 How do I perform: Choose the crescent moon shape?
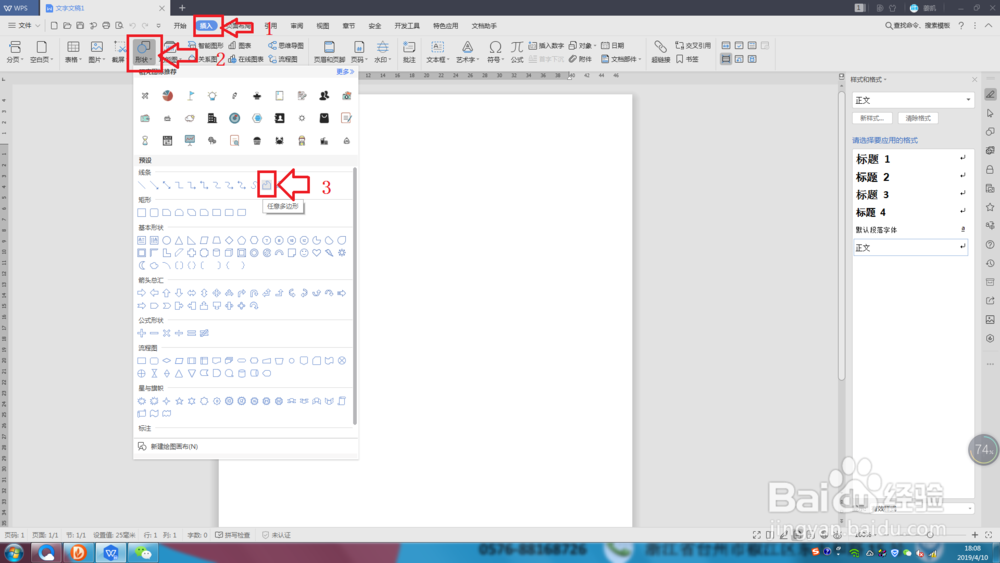(142, 265)
